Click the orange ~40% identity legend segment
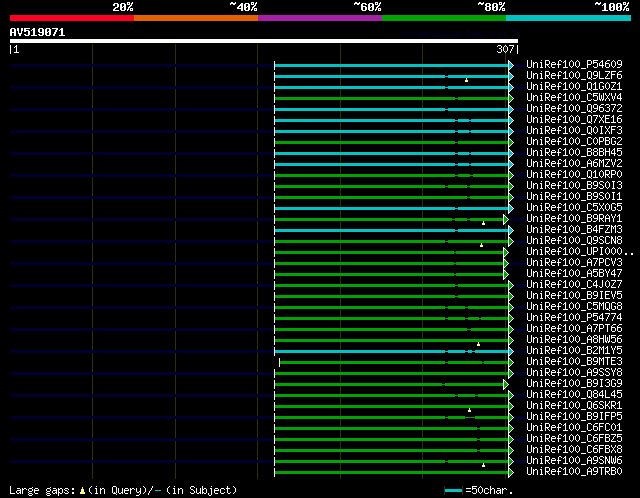The width and height of the screenshot is (640, 498). 195,18
